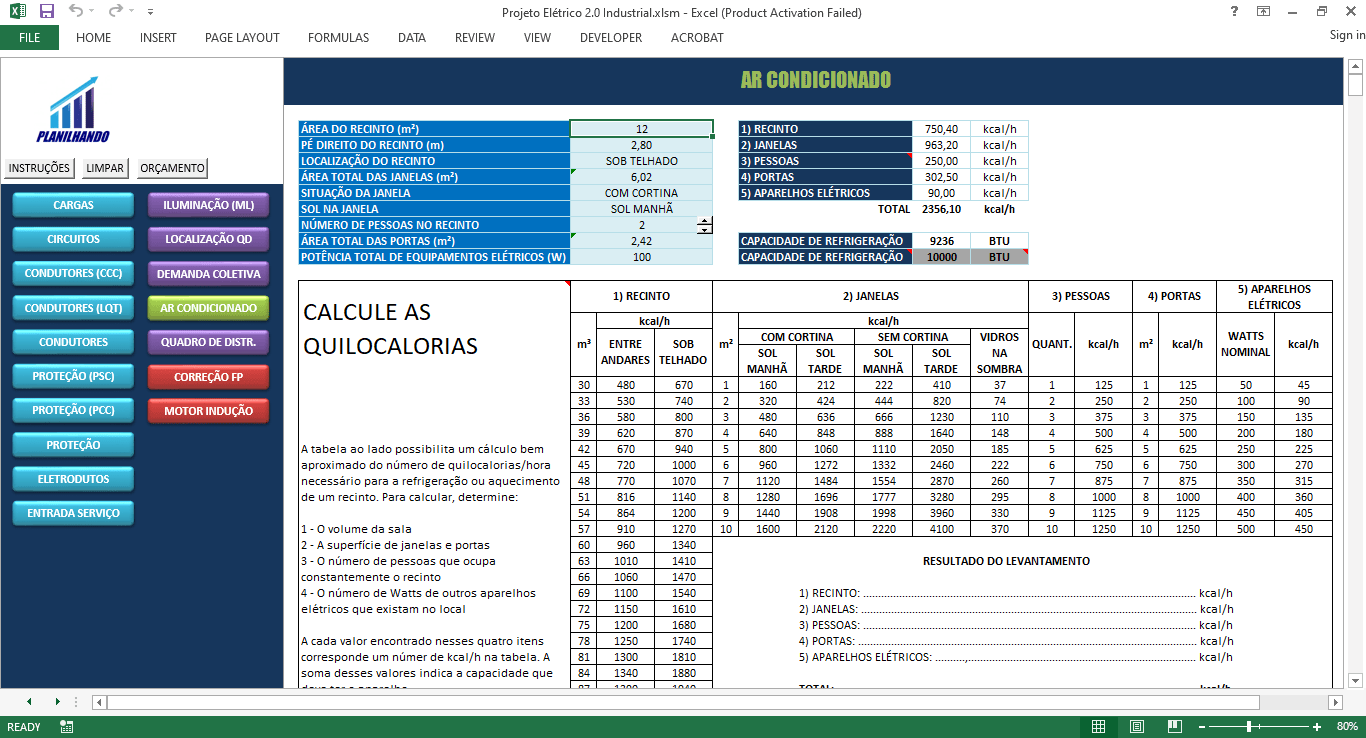Switch to Page Layout view icon

pyautogui.click(x=1137, y=727)
